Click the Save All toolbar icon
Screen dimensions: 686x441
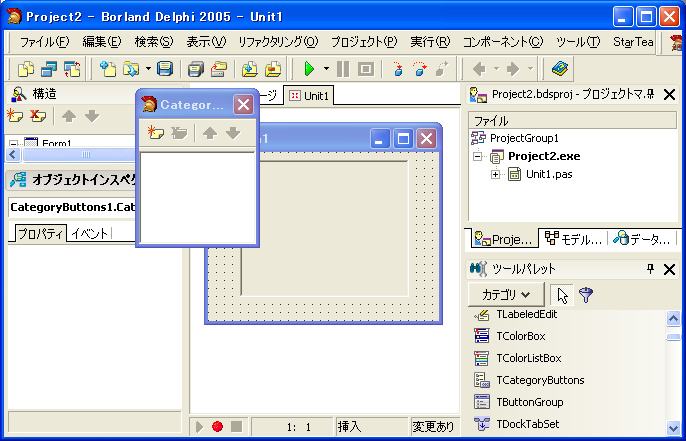point(196,69)
